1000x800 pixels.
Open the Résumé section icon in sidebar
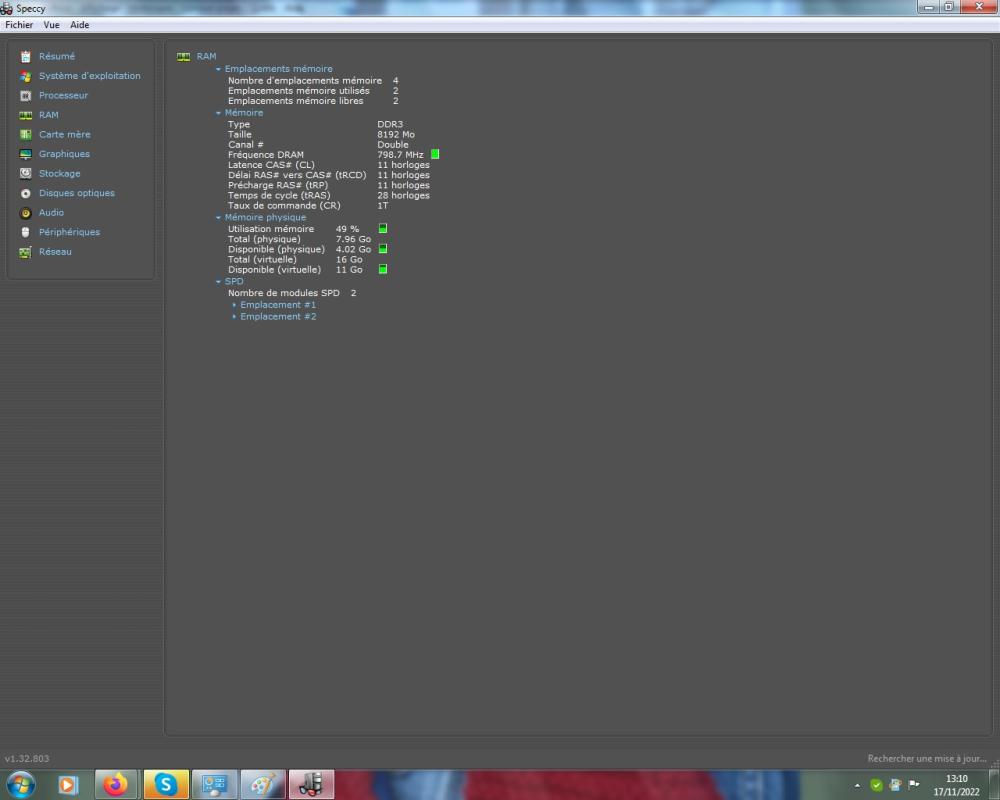coord(26,57)
